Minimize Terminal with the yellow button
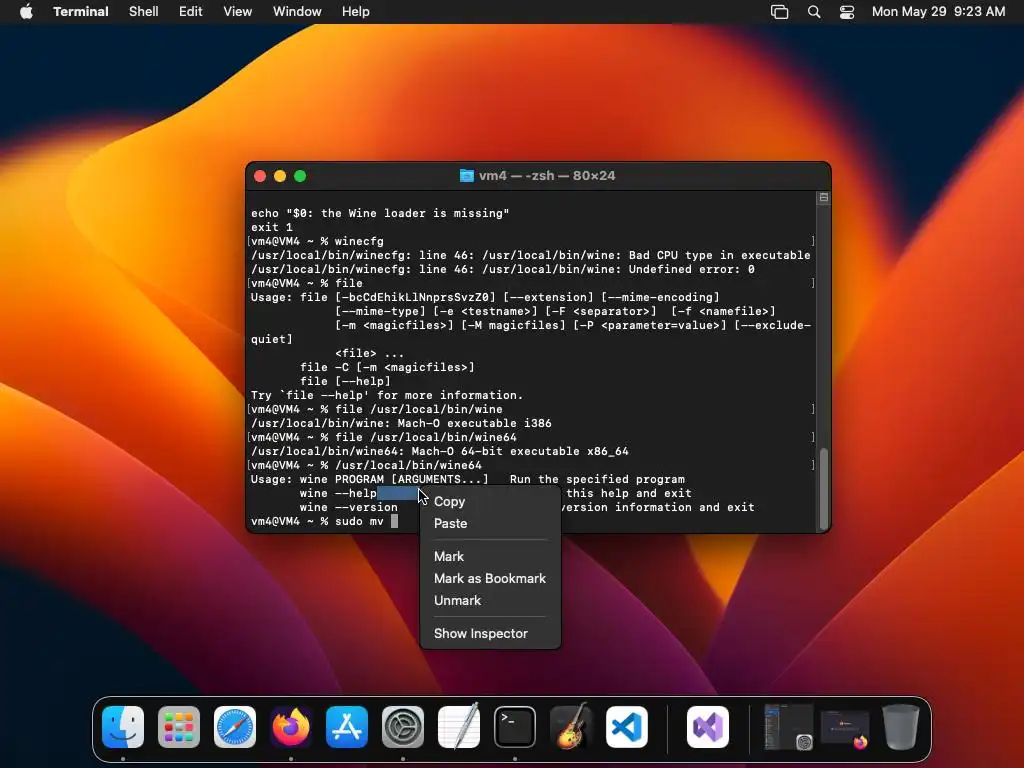The height and width of the screenshot is (768, 1024). click(280, 176)
